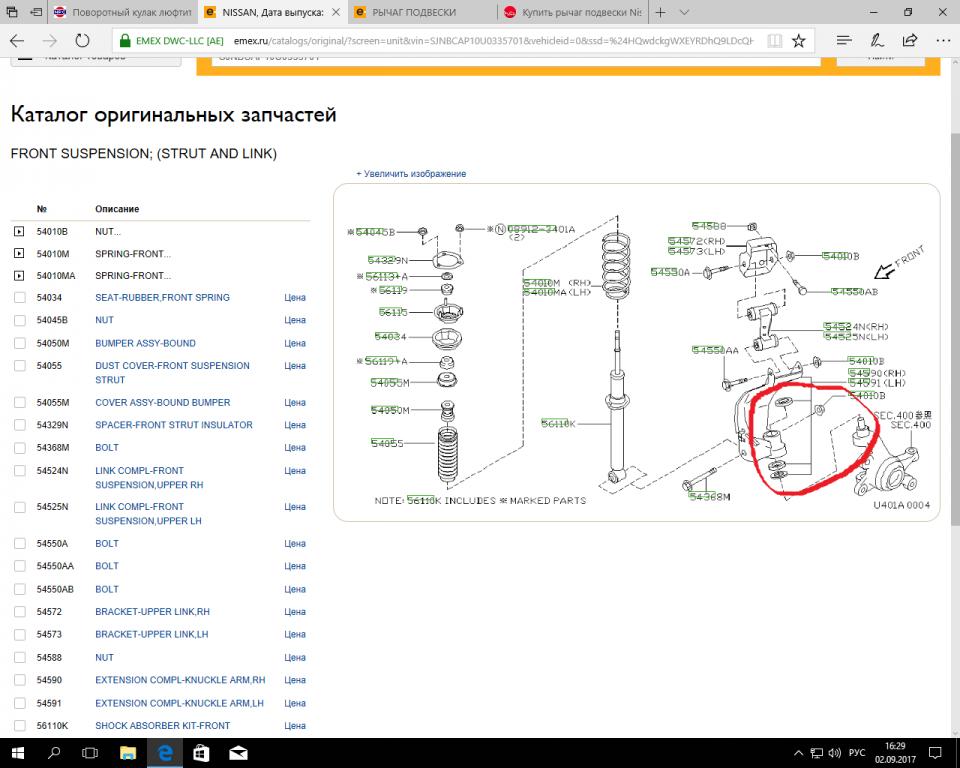The width and height of the screenshot is (960, 768).
Task: Switch to the Поворотный кулак люфтит tab
Action: tap(122, 12)
